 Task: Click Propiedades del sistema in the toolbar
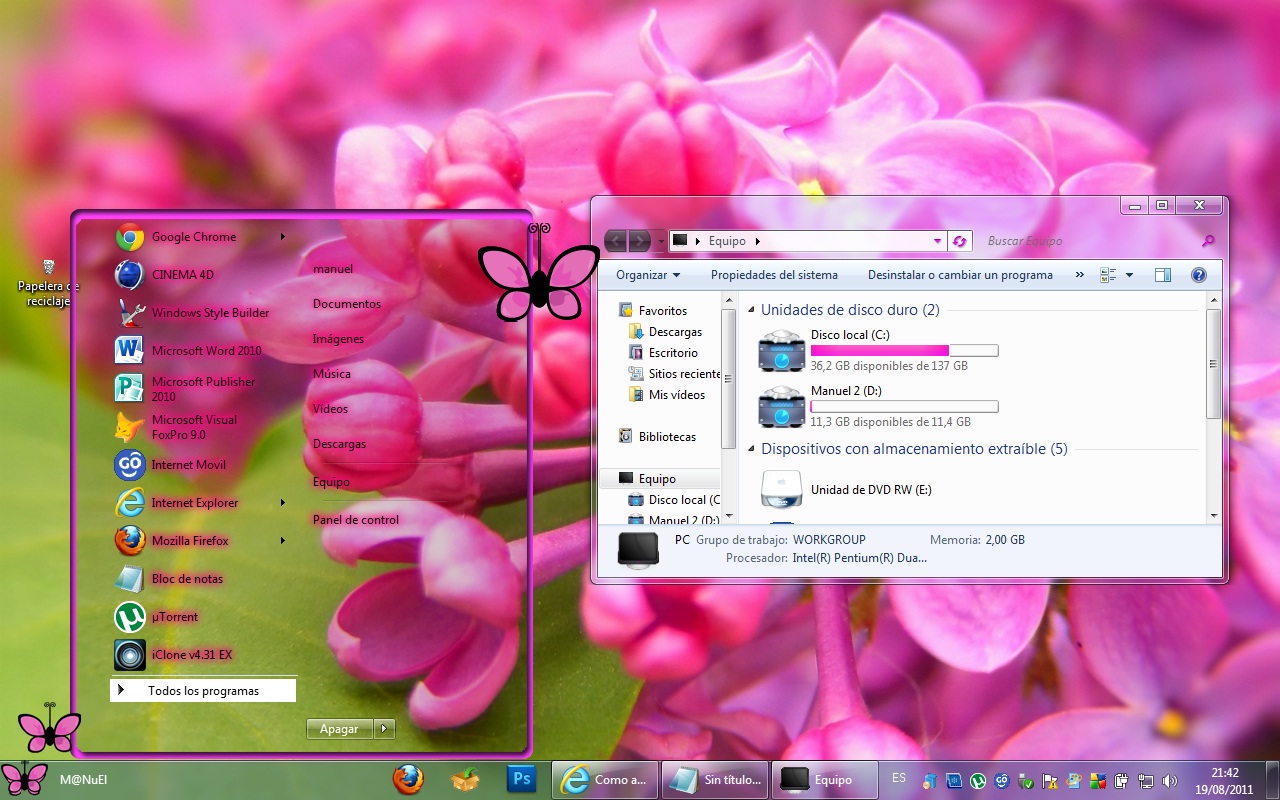click(775, 274)
